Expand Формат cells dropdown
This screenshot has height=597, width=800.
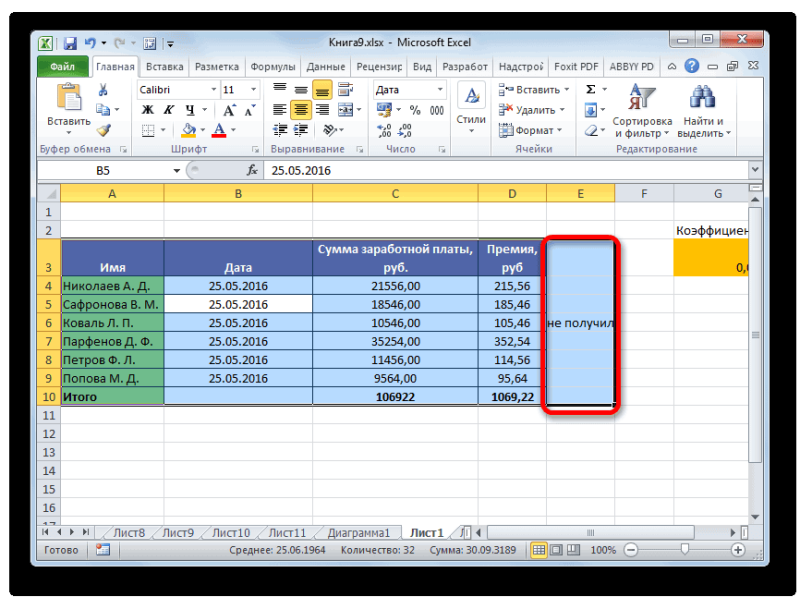[x=560, y=131]
